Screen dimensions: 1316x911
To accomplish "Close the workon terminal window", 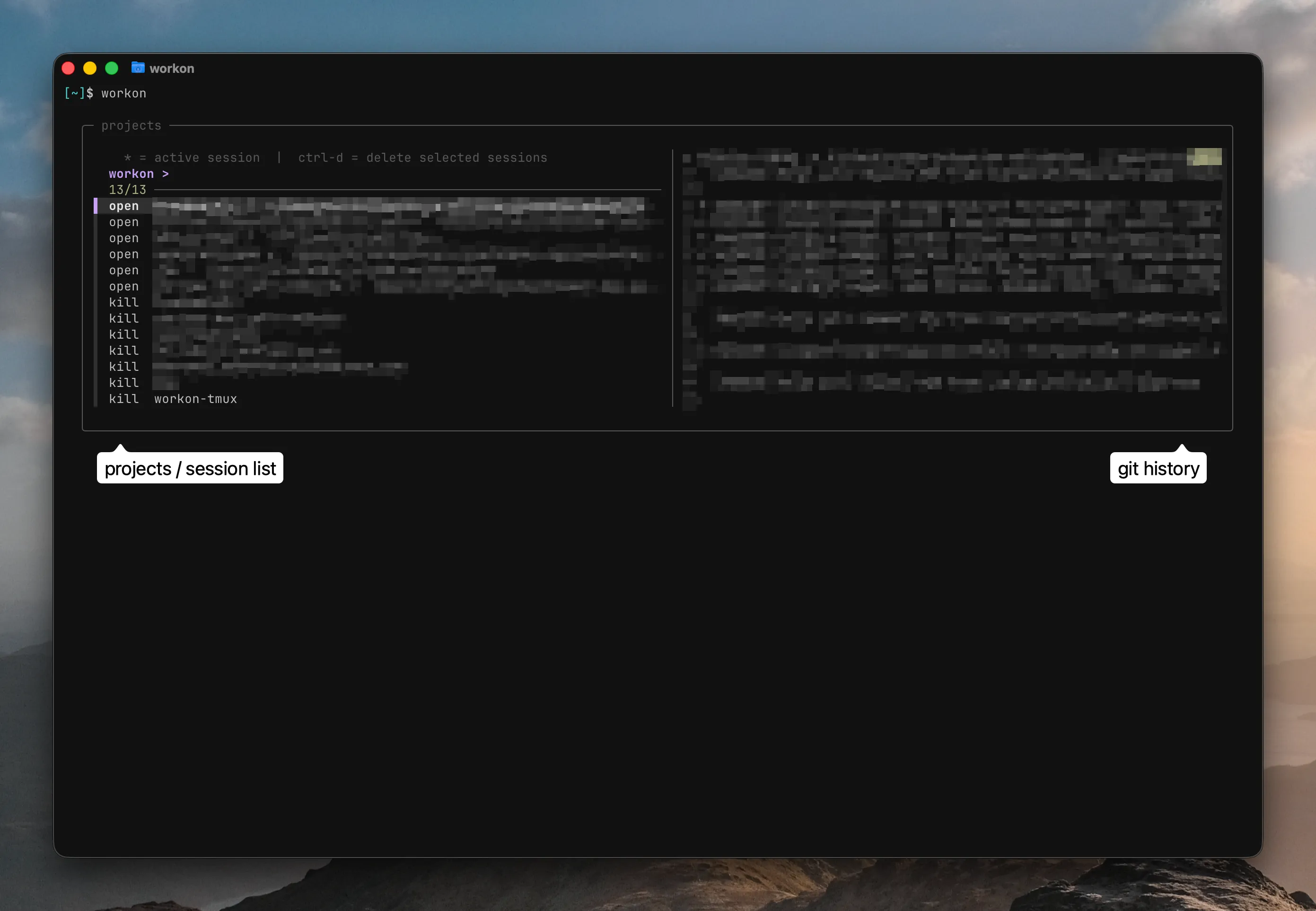I will [x=68, y=69].
